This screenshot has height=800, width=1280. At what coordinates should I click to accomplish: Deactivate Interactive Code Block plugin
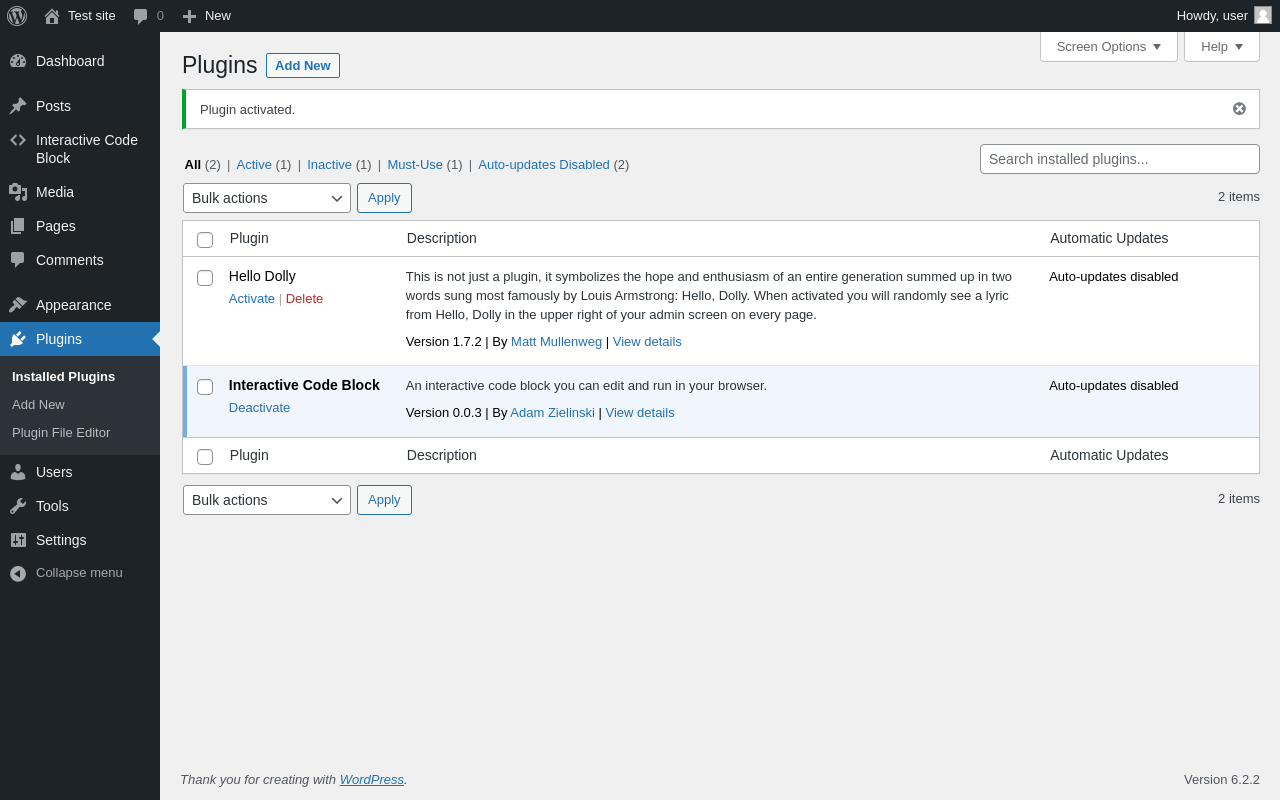(259, 408)
